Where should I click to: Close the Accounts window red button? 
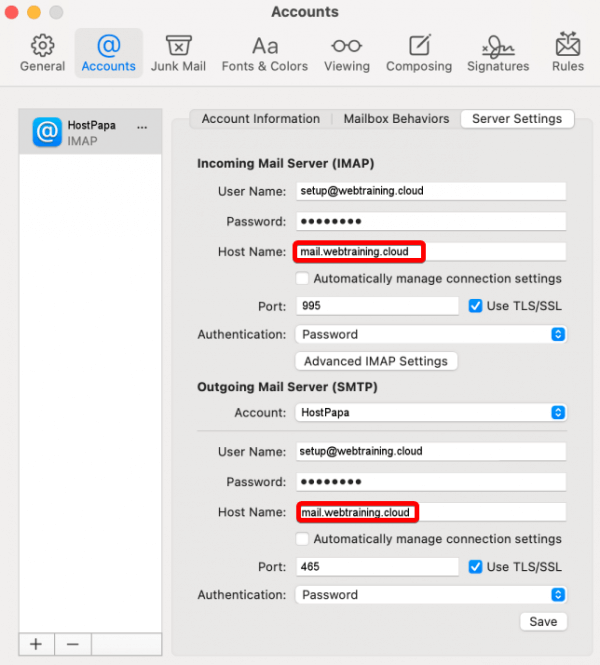pyautogui.click(x=11, y=12)
